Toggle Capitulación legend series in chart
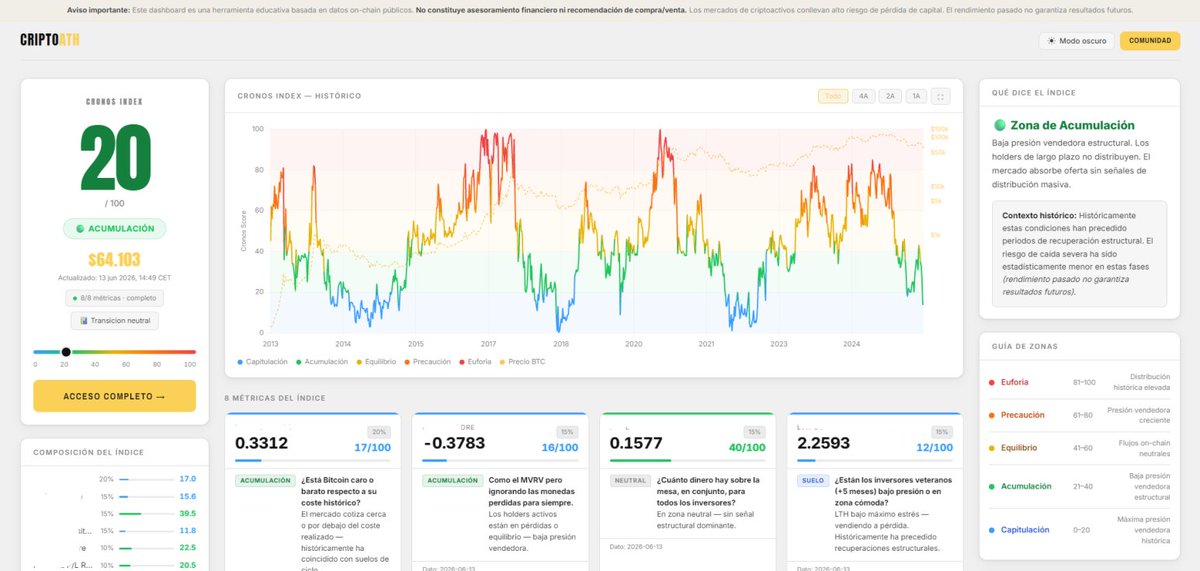1200x571 pixels. click(x=262, y=361)
